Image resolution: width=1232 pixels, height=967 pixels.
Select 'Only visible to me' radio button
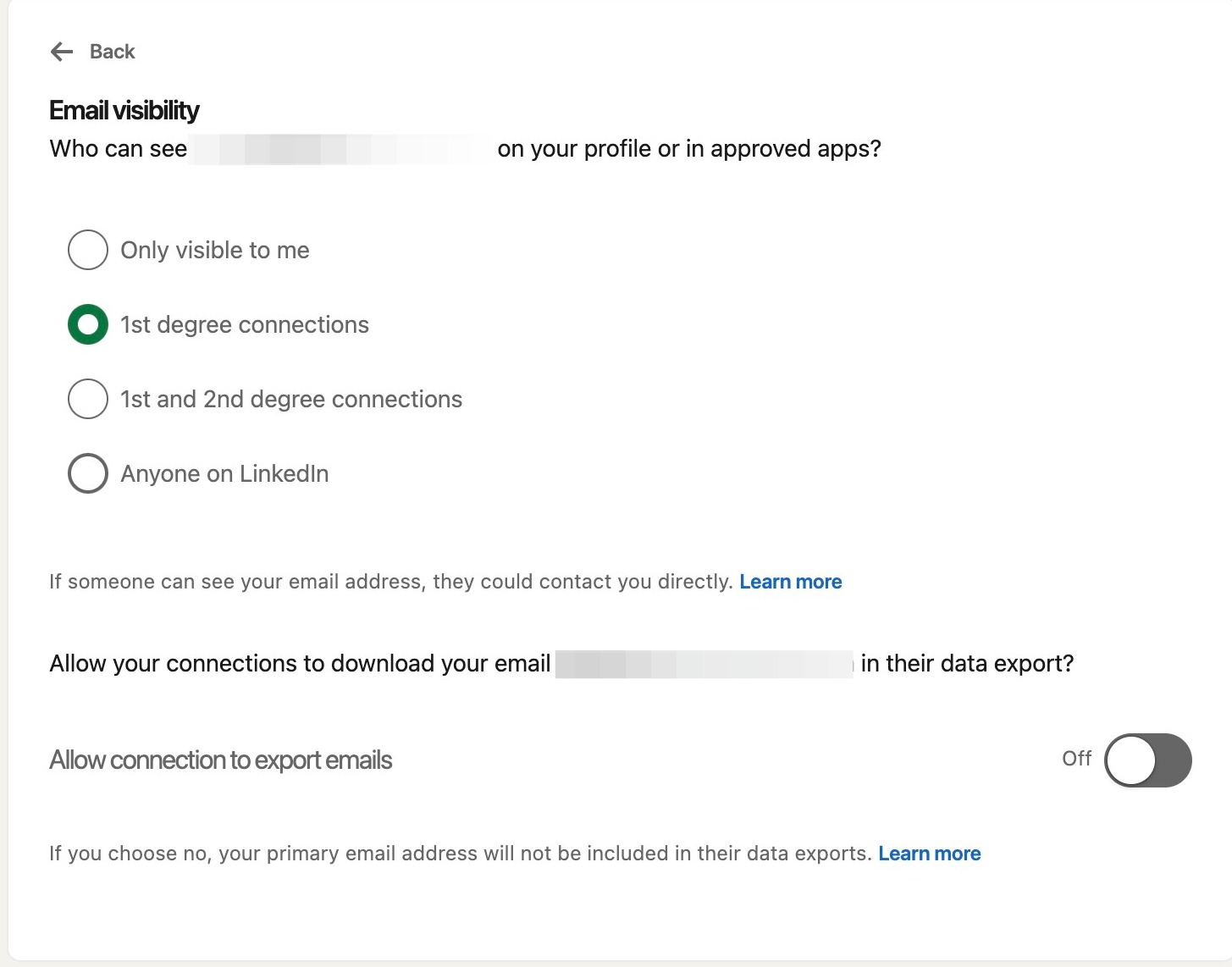[88, 250]
